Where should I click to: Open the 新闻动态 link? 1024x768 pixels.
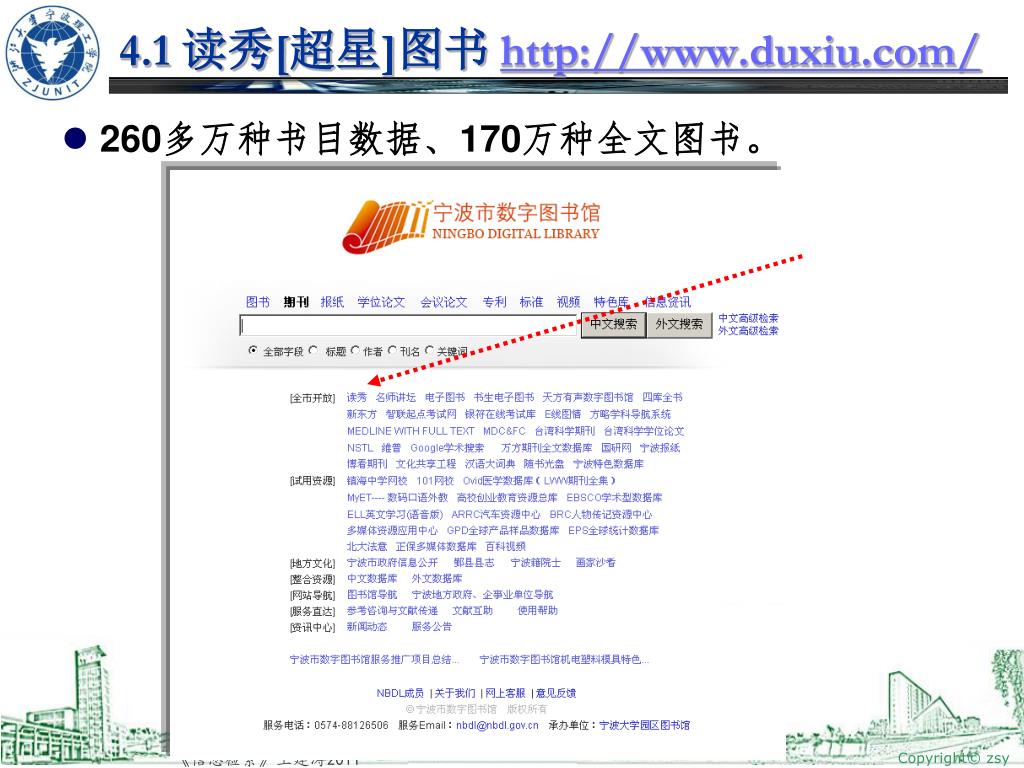coord(367,626)
